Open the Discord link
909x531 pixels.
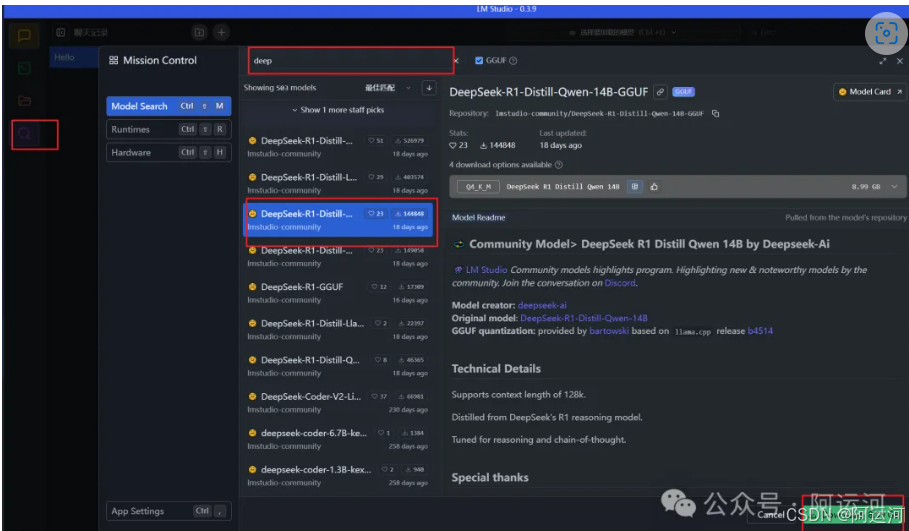(620, 283)
